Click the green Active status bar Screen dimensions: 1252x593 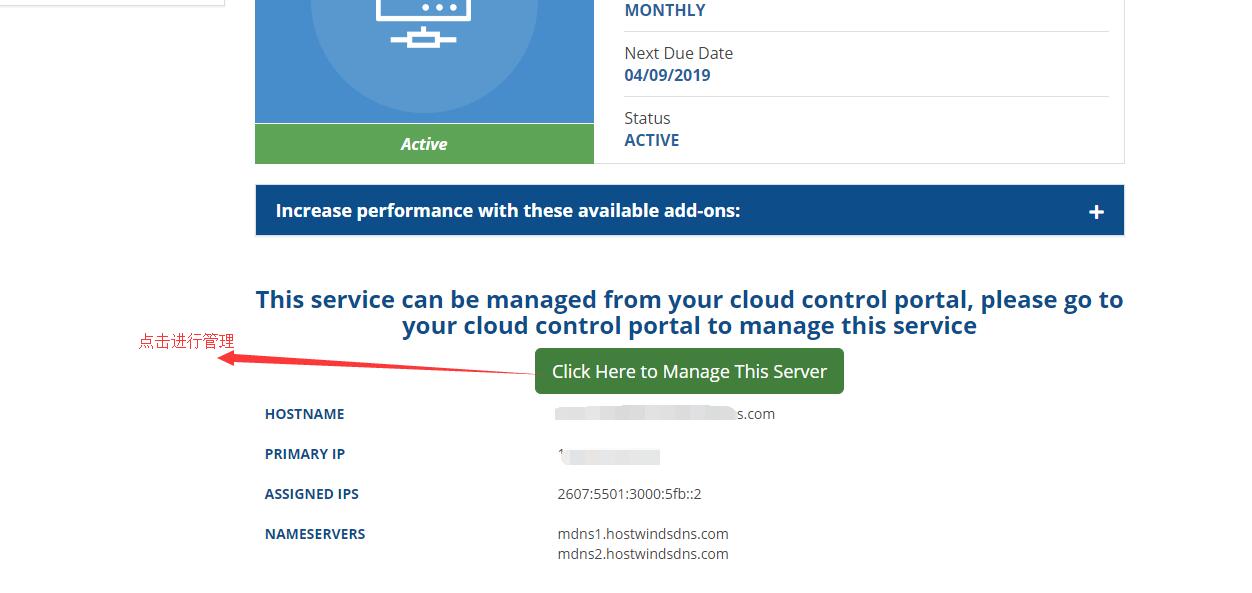coord(424,144)
